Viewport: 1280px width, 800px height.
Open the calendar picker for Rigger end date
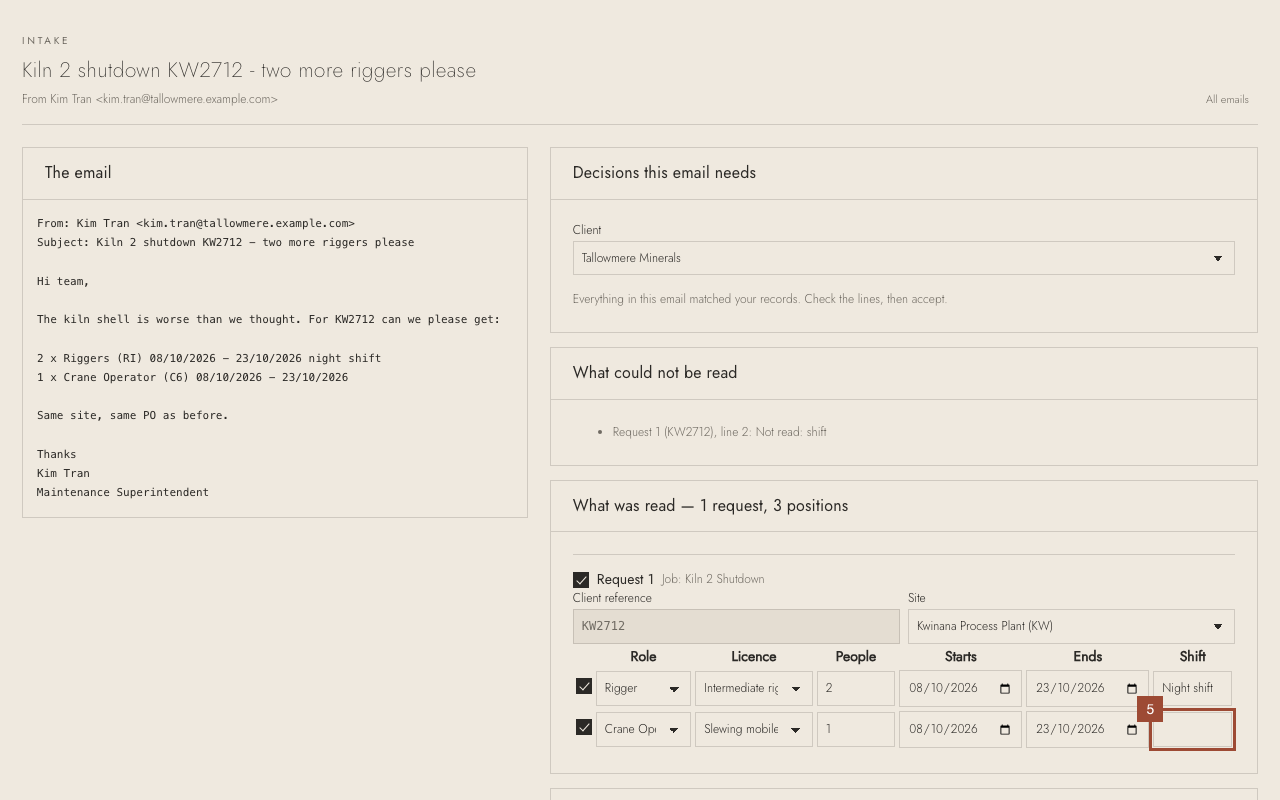tap(1132, 689)
